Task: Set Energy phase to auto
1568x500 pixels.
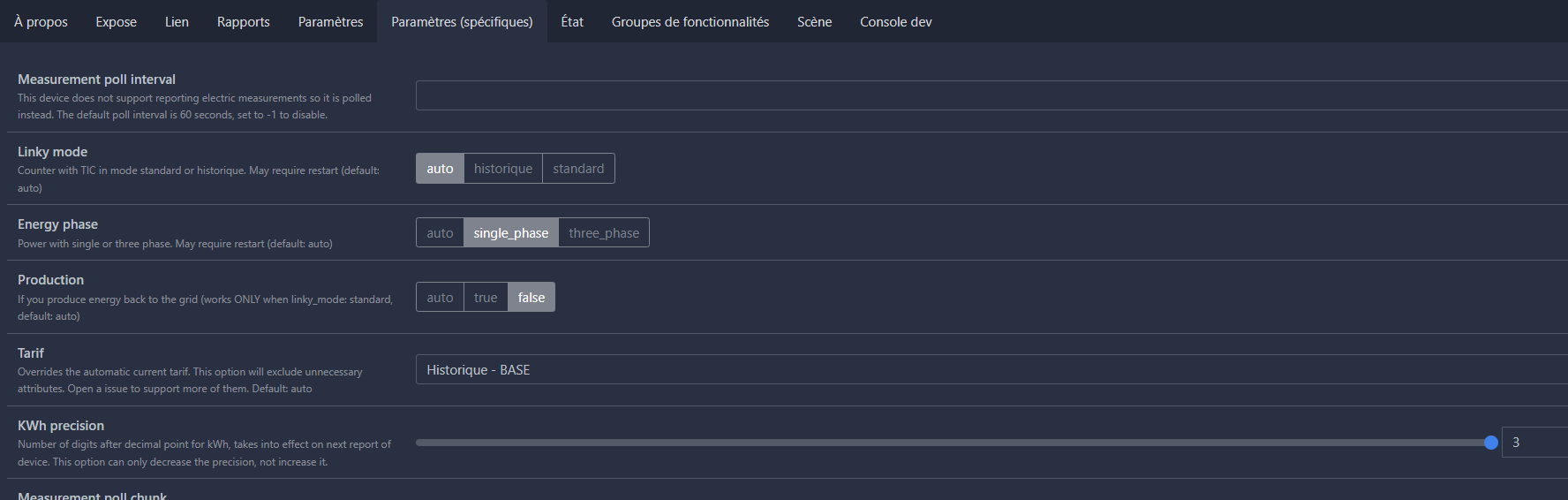Action: pyautogui.click(x=440, y=233)
